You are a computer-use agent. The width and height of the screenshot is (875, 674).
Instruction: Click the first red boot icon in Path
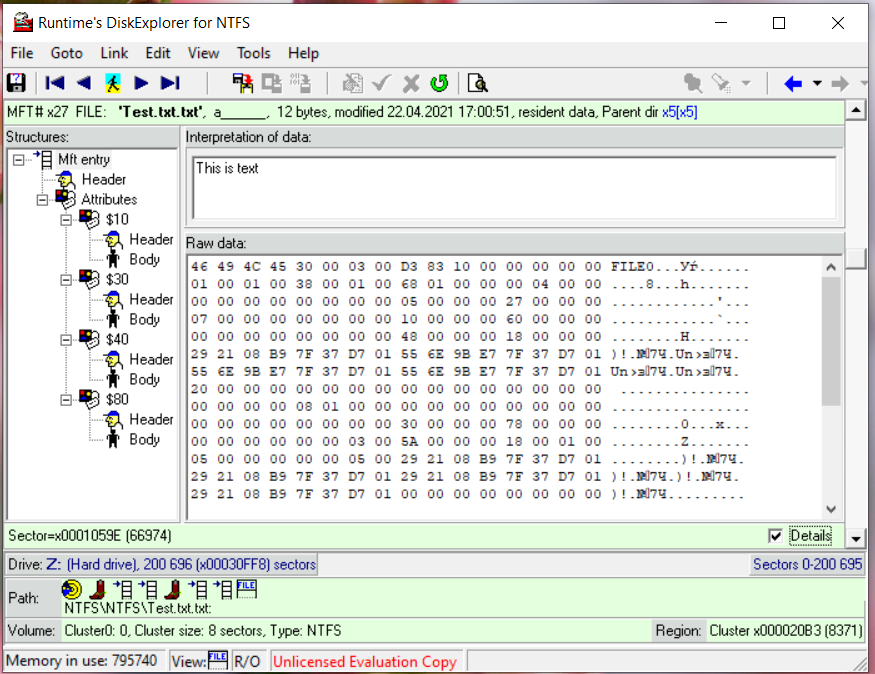tap(99, 589)
